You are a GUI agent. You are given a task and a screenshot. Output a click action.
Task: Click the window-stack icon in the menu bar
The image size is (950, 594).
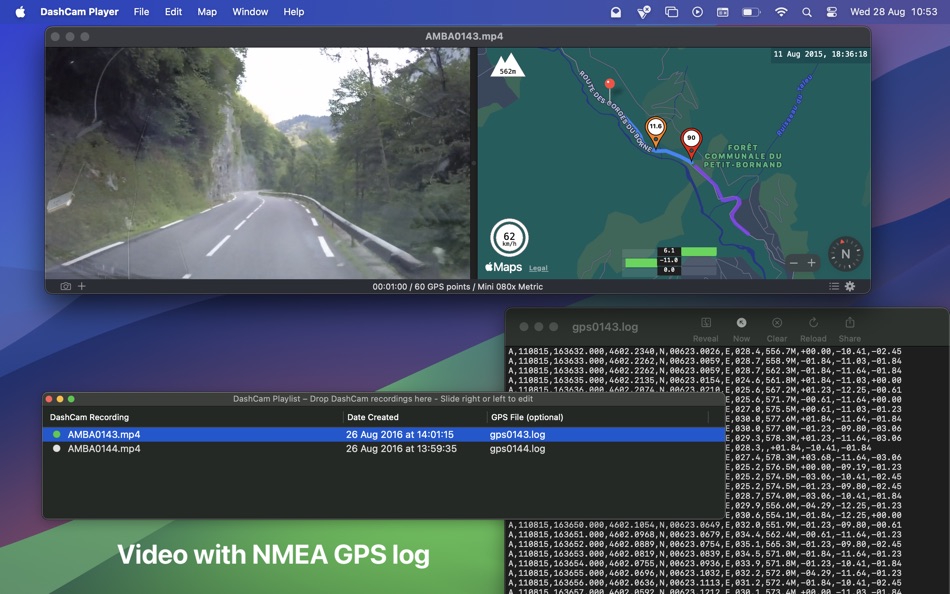(671, 12)
